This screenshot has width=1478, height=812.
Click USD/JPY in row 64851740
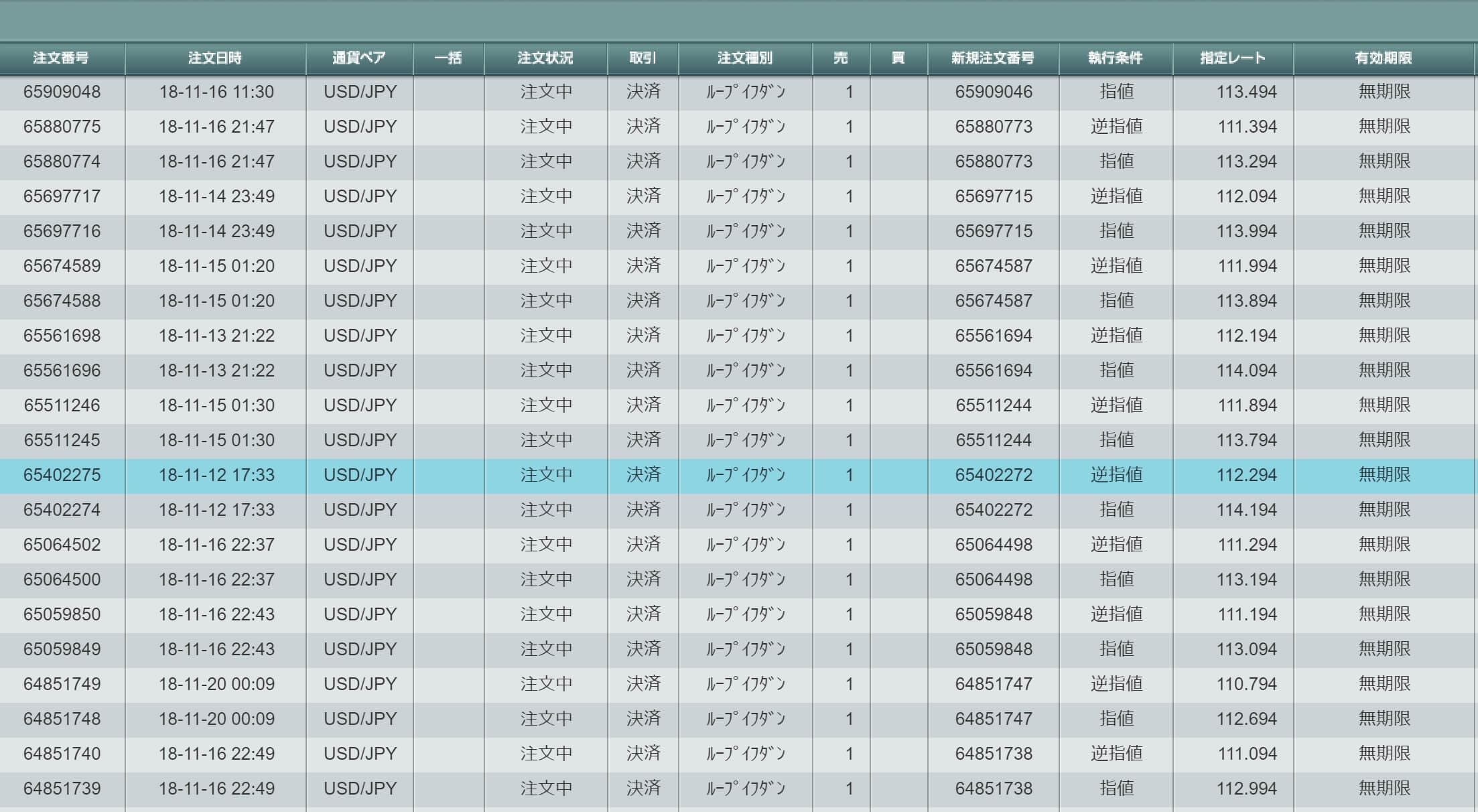pyautogui.click(x=360, y=754)
